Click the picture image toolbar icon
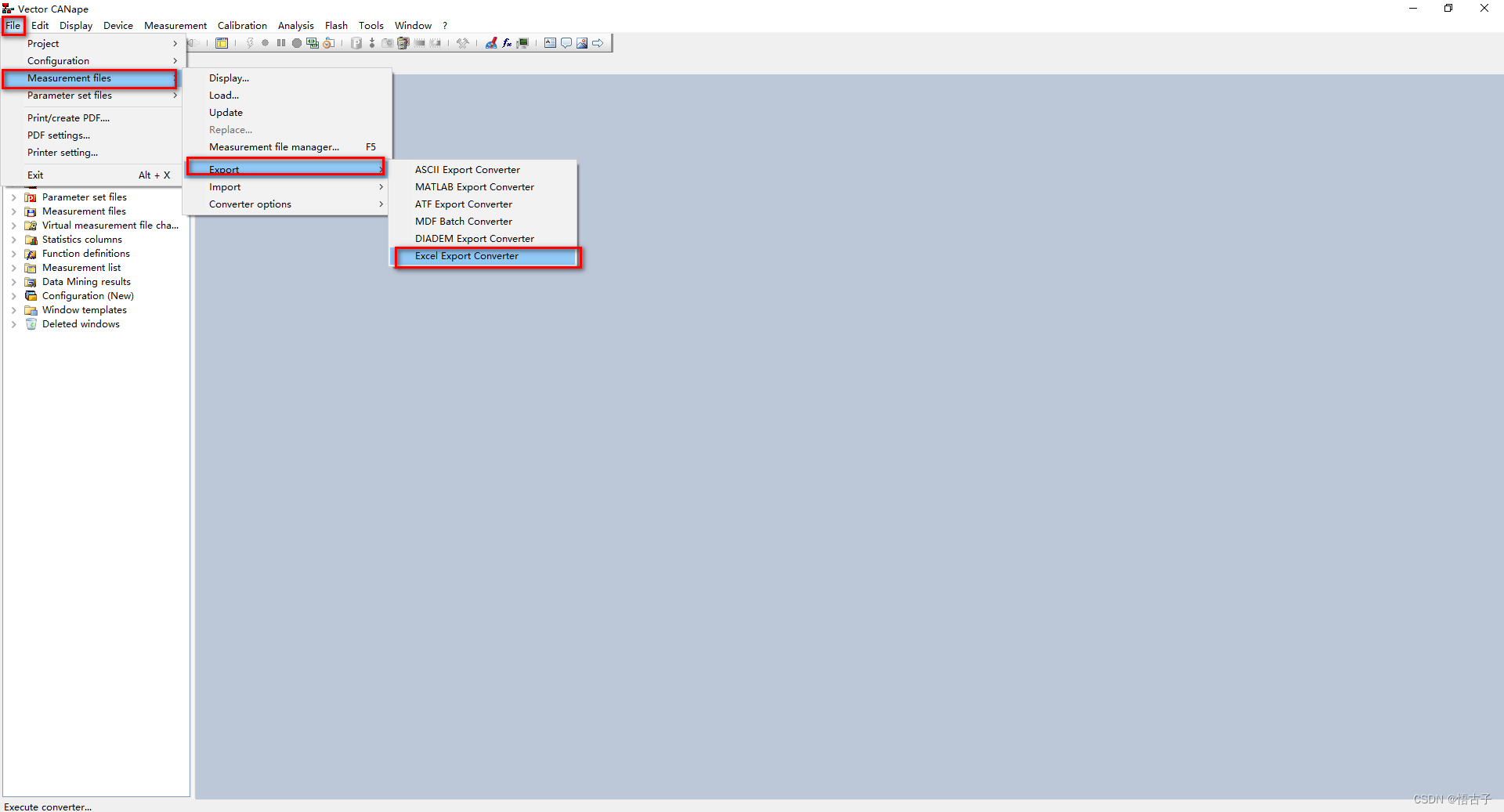The width and height of the screenshot is (1504, 812). 582,43
